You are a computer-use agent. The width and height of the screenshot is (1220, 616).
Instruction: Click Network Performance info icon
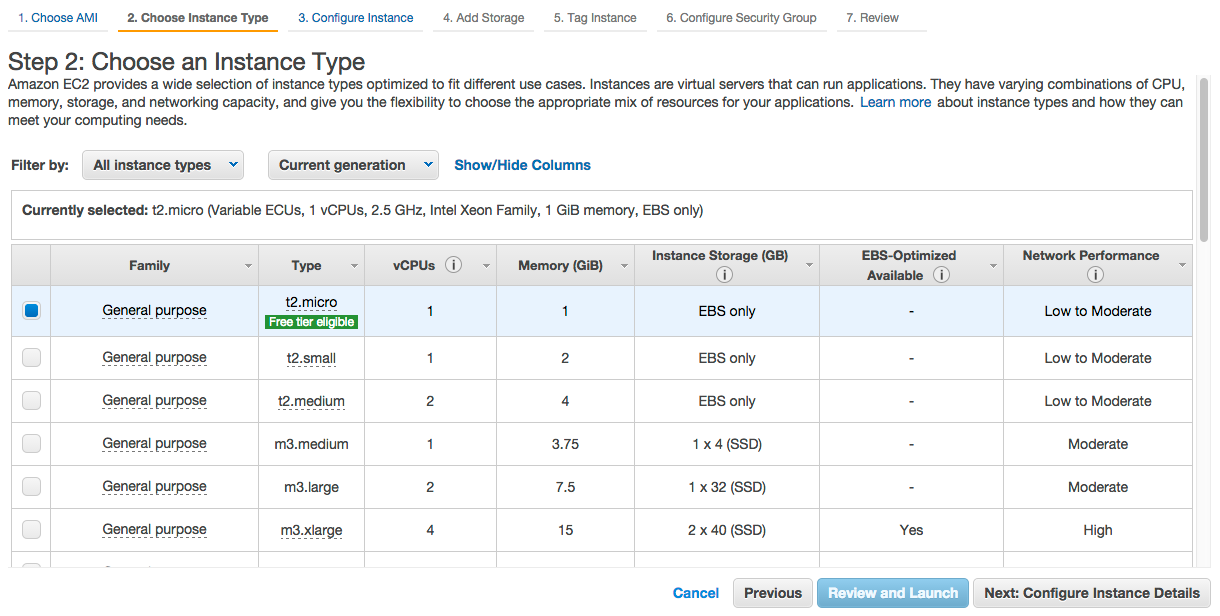[x=1096, y=275]
